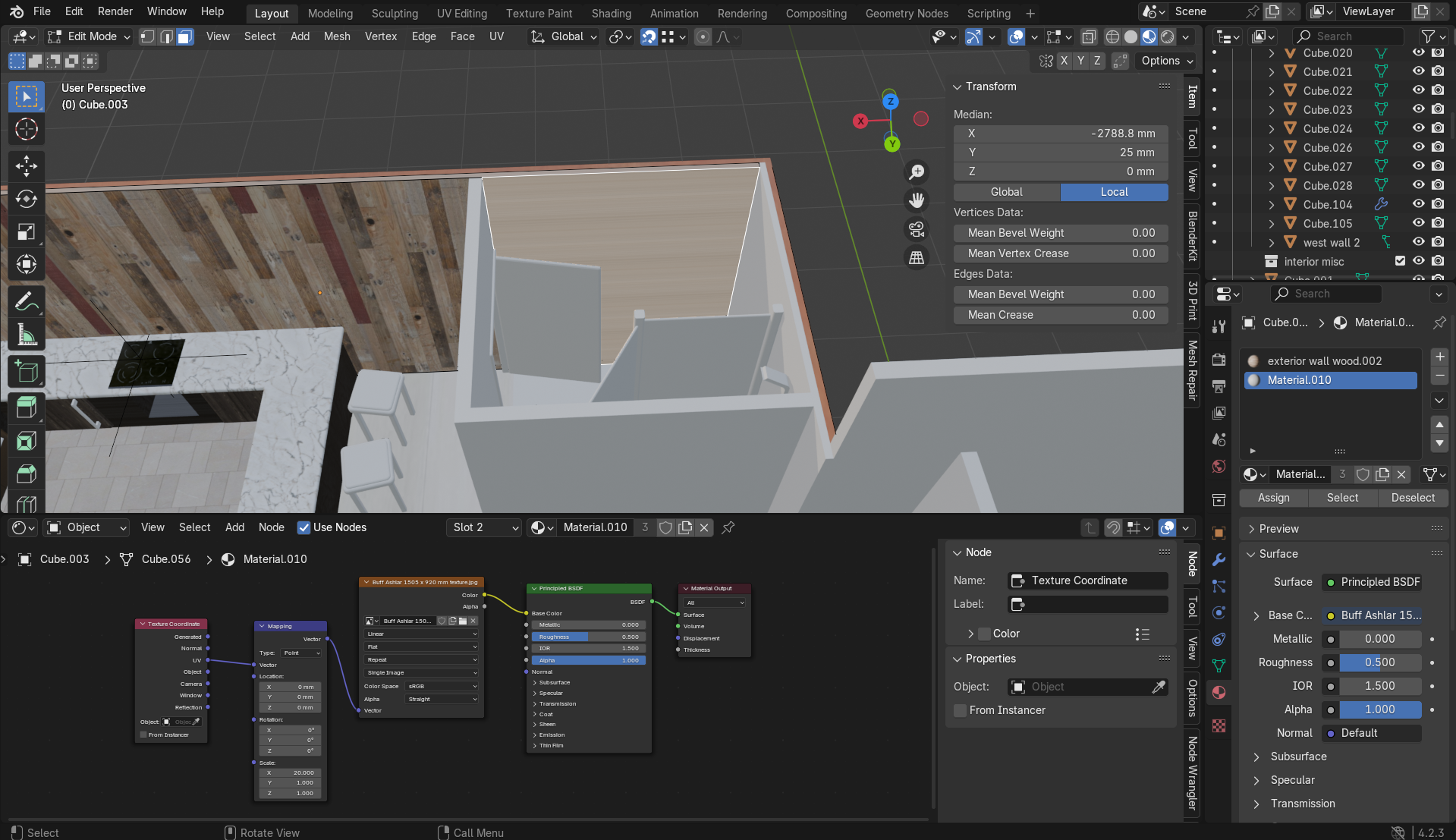Select exterior wall wood.002 material slot
The image size is (1456, 840).
coord(1331,361)
